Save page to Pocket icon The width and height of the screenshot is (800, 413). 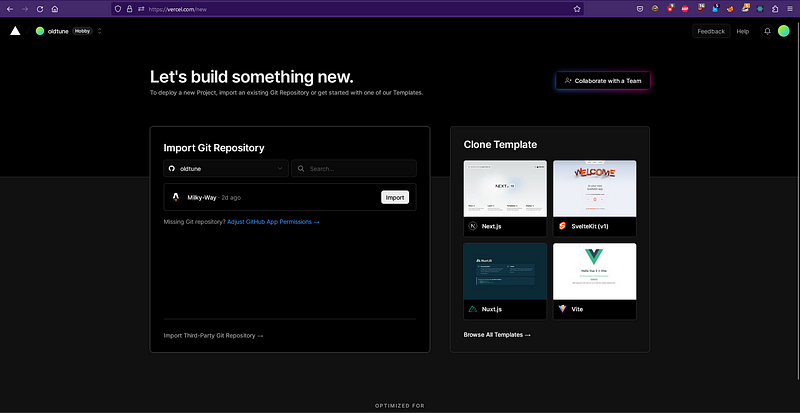[x=640, y=9]
